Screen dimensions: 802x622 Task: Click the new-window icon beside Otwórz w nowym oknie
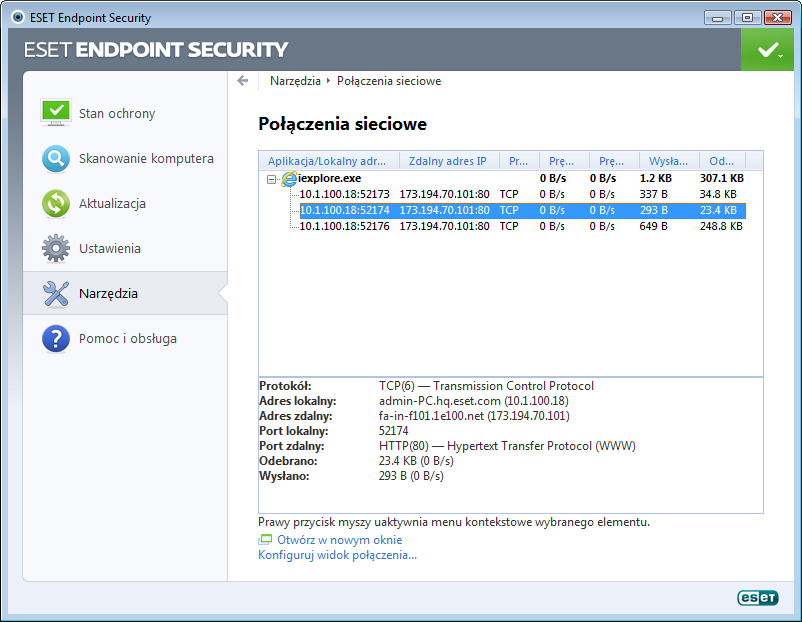265,540
